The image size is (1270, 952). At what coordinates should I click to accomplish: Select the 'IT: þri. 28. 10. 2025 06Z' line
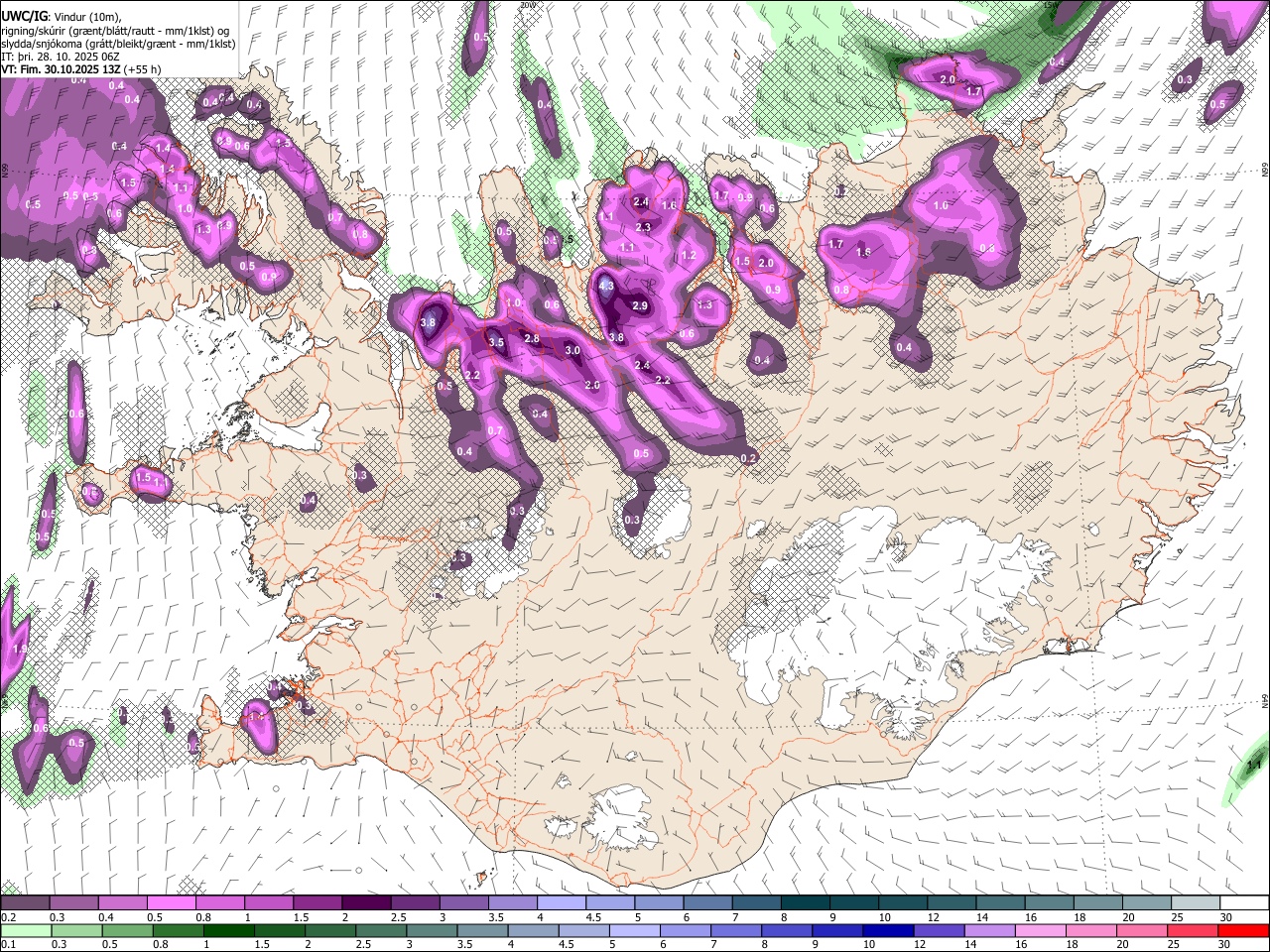click(x=60, y=58)
